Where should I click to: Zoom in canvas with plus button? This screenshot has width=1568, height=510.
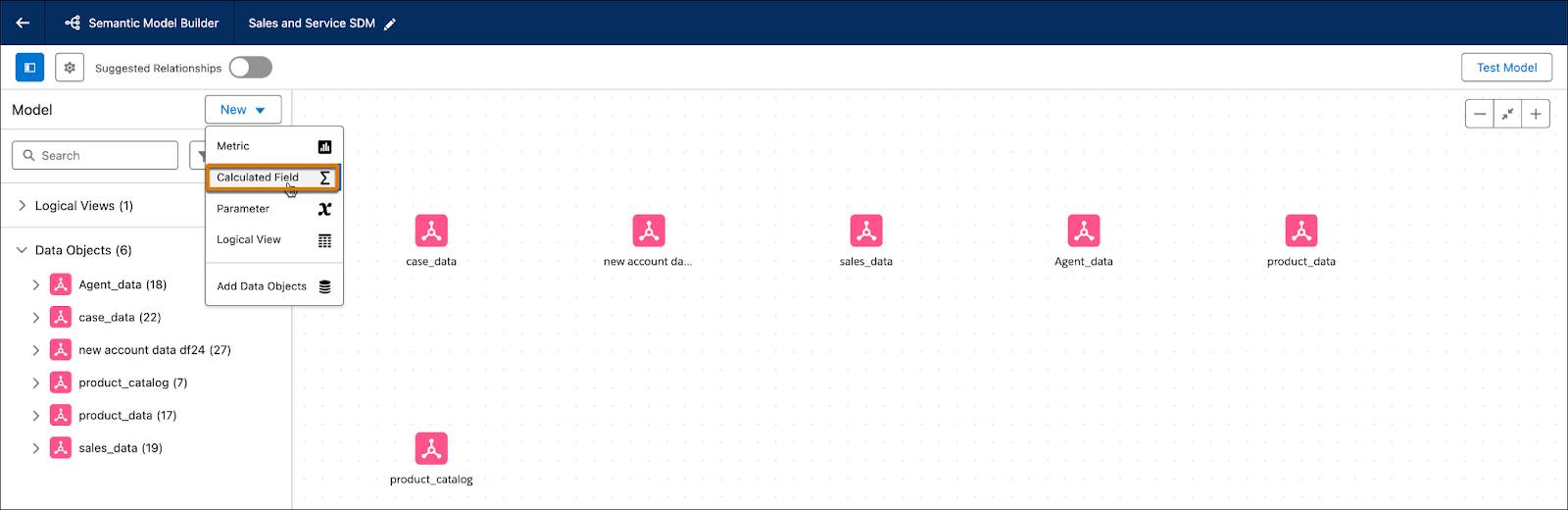click(x=1536, y=114)
